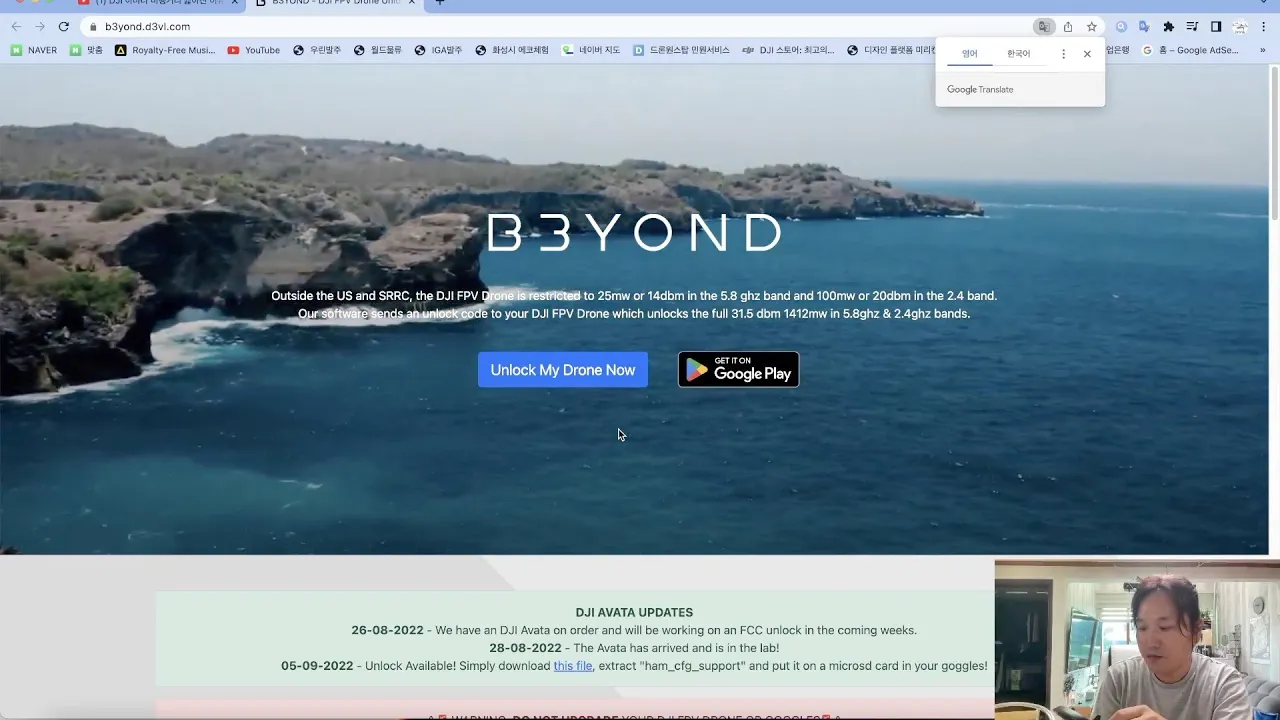
Task: Go forward with the browser forward arrow
Action: (40, 27)
